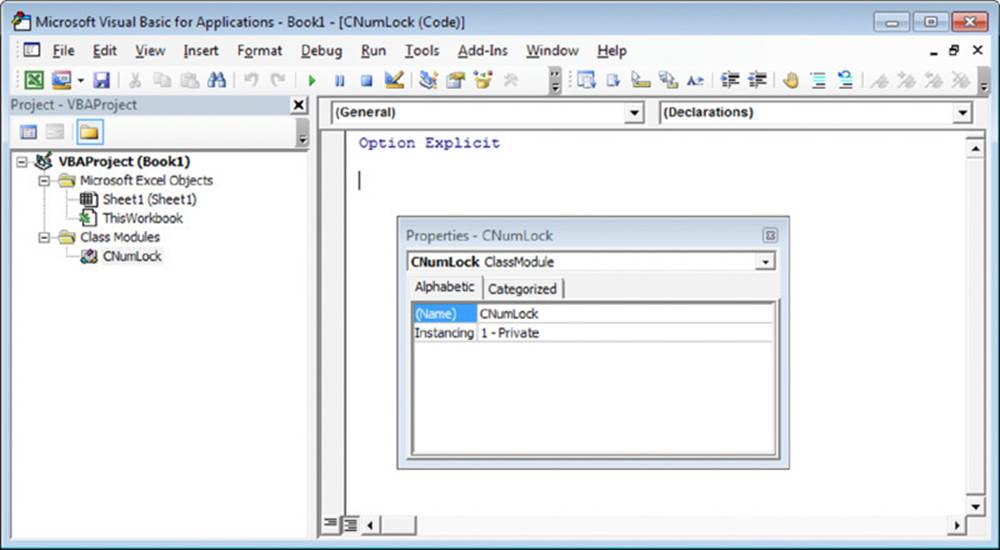Screen dimensions: 1000x550
Task: Click the Break pause icon
Action: [x=339, y=80]
